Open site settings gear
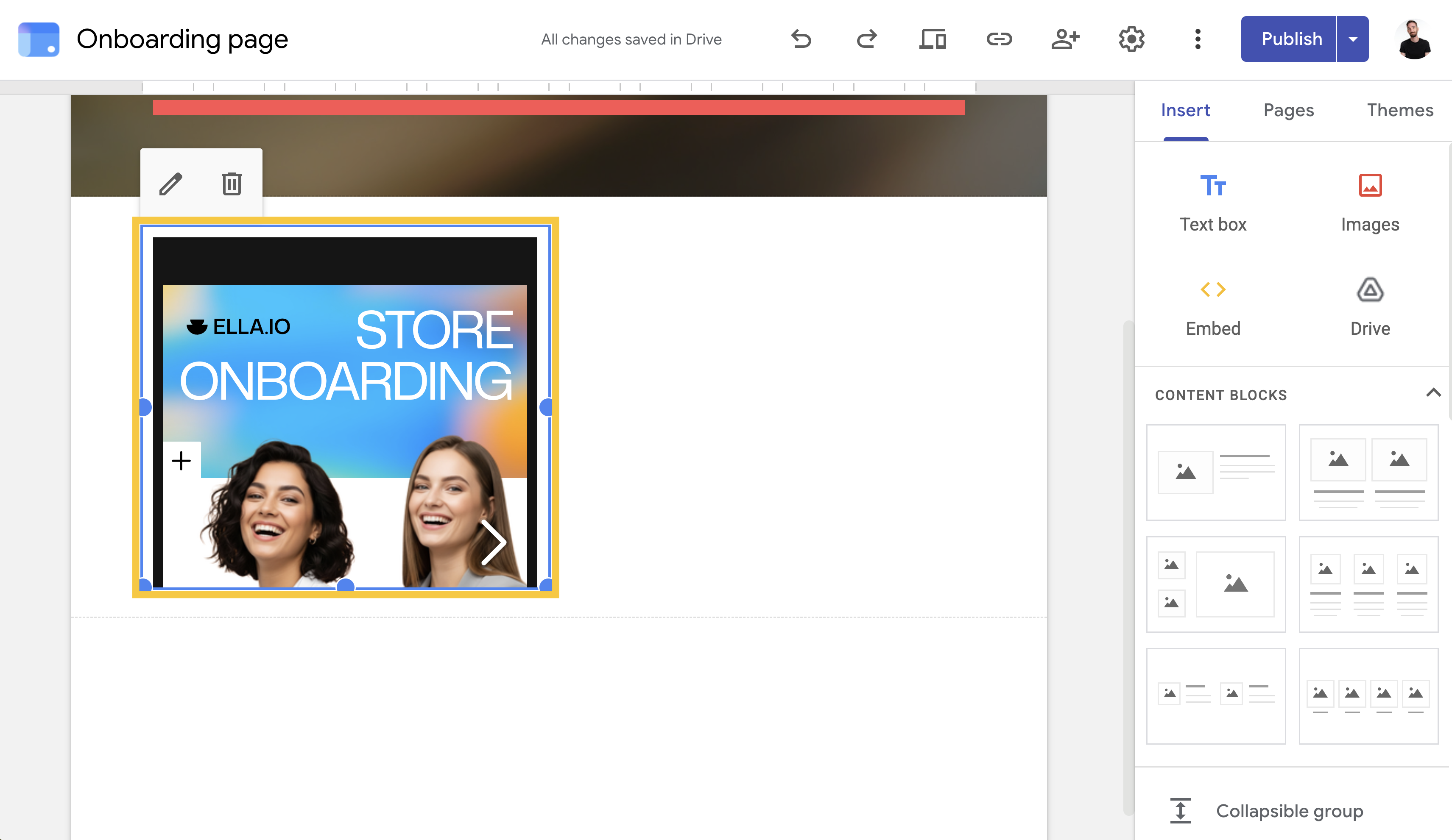This screenshot has width=1452, height=840. pyautogui.click(x=1132, y=39)
